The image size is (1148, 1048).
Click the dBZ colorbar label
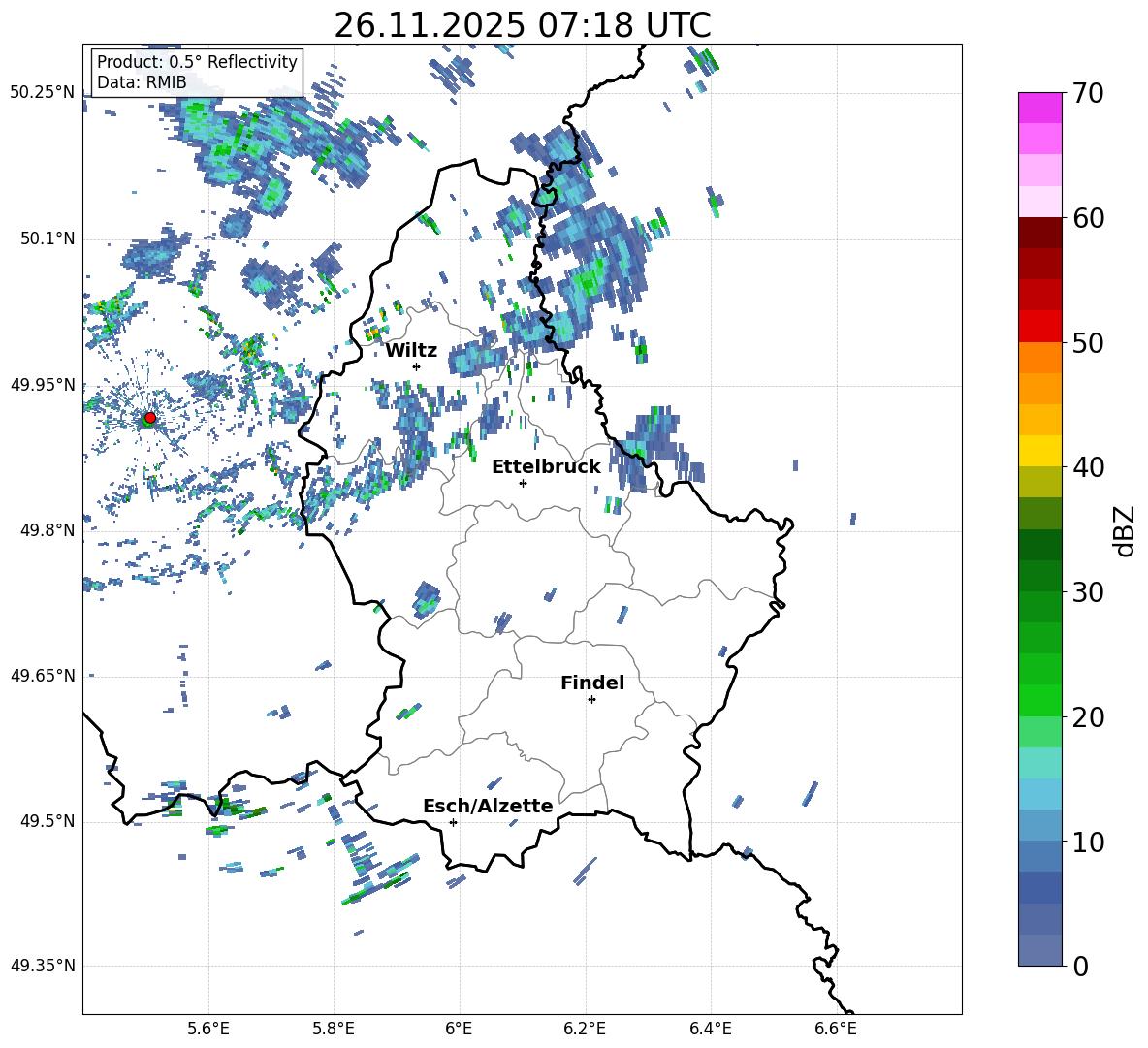pyautogui.click(x=1125, y=530)
